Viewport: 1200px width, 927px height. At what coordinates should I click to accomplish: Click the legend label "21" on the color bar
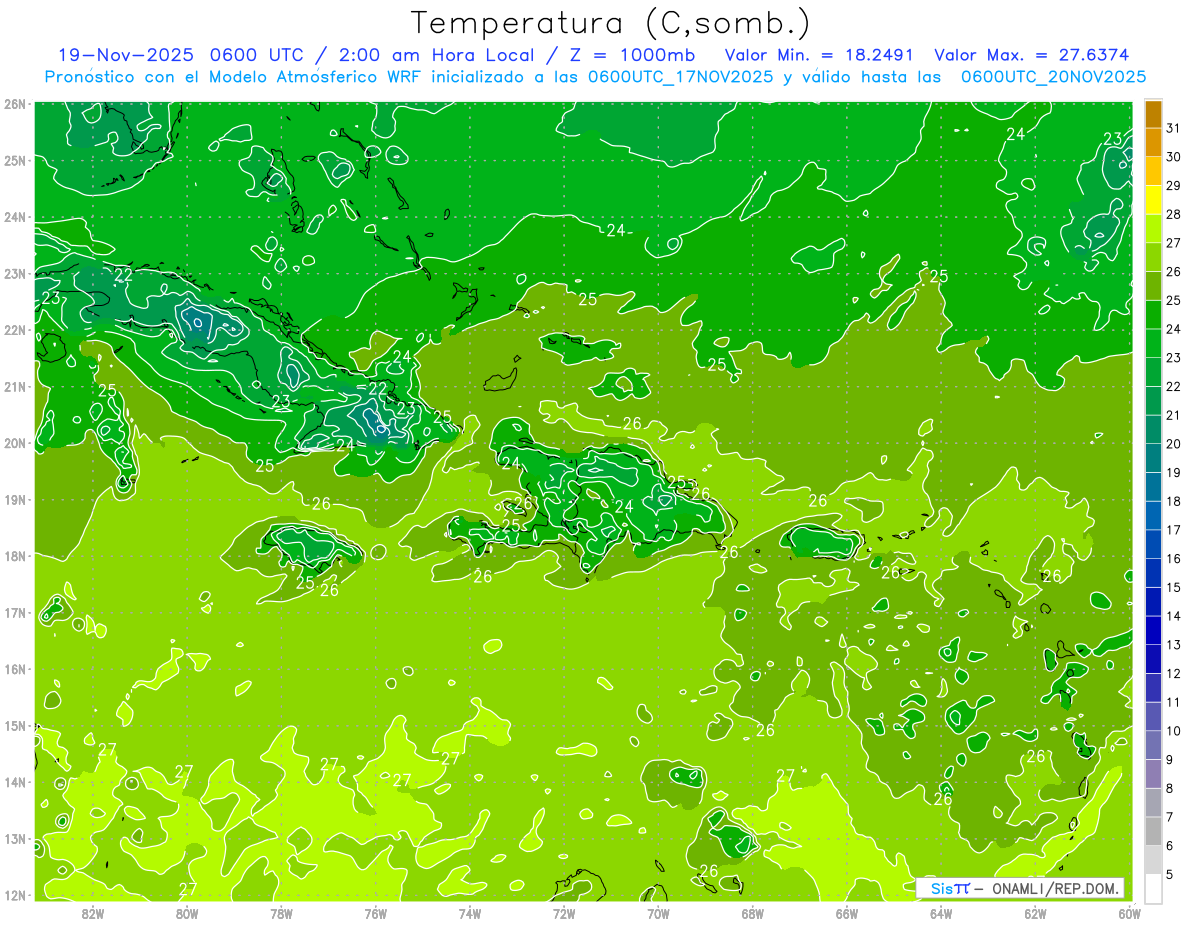point(1174,415)
